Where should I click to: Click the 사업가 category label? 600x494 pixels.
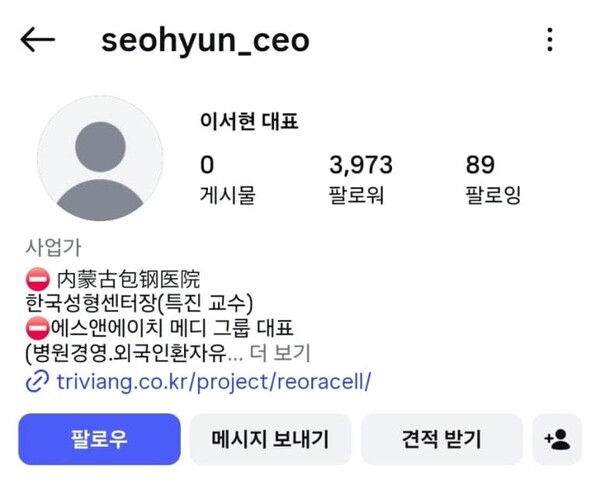pos(52,246)
